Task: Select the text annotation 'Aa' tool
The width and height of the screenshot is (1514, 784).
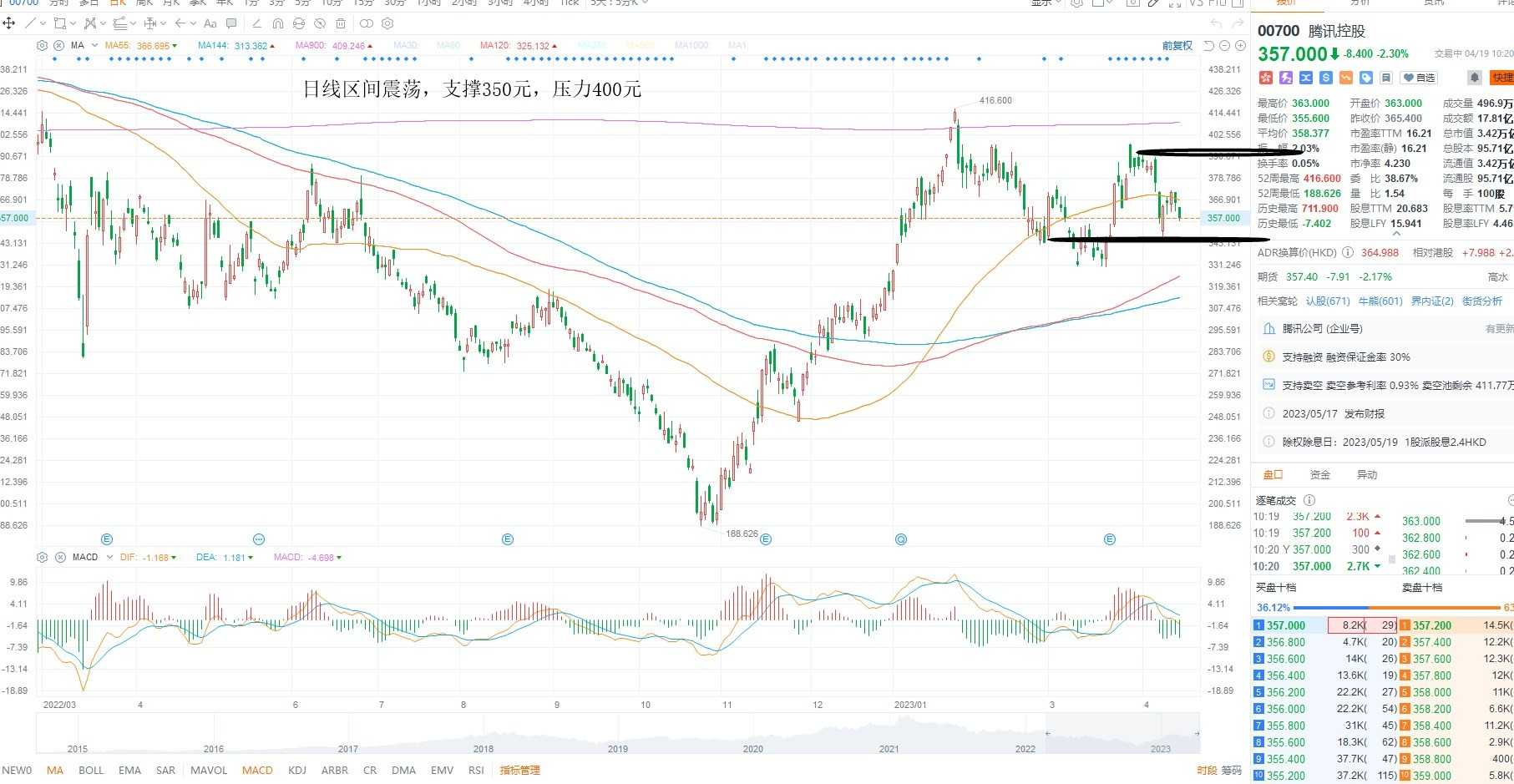Action: pos(210,23)
